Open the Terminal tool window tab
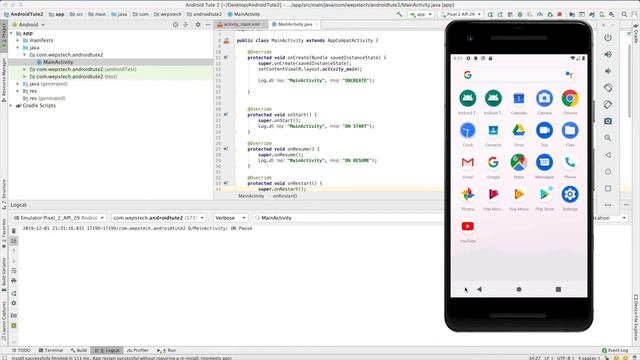The width and height of the screenshot is (640, 360). click(51, 350)
